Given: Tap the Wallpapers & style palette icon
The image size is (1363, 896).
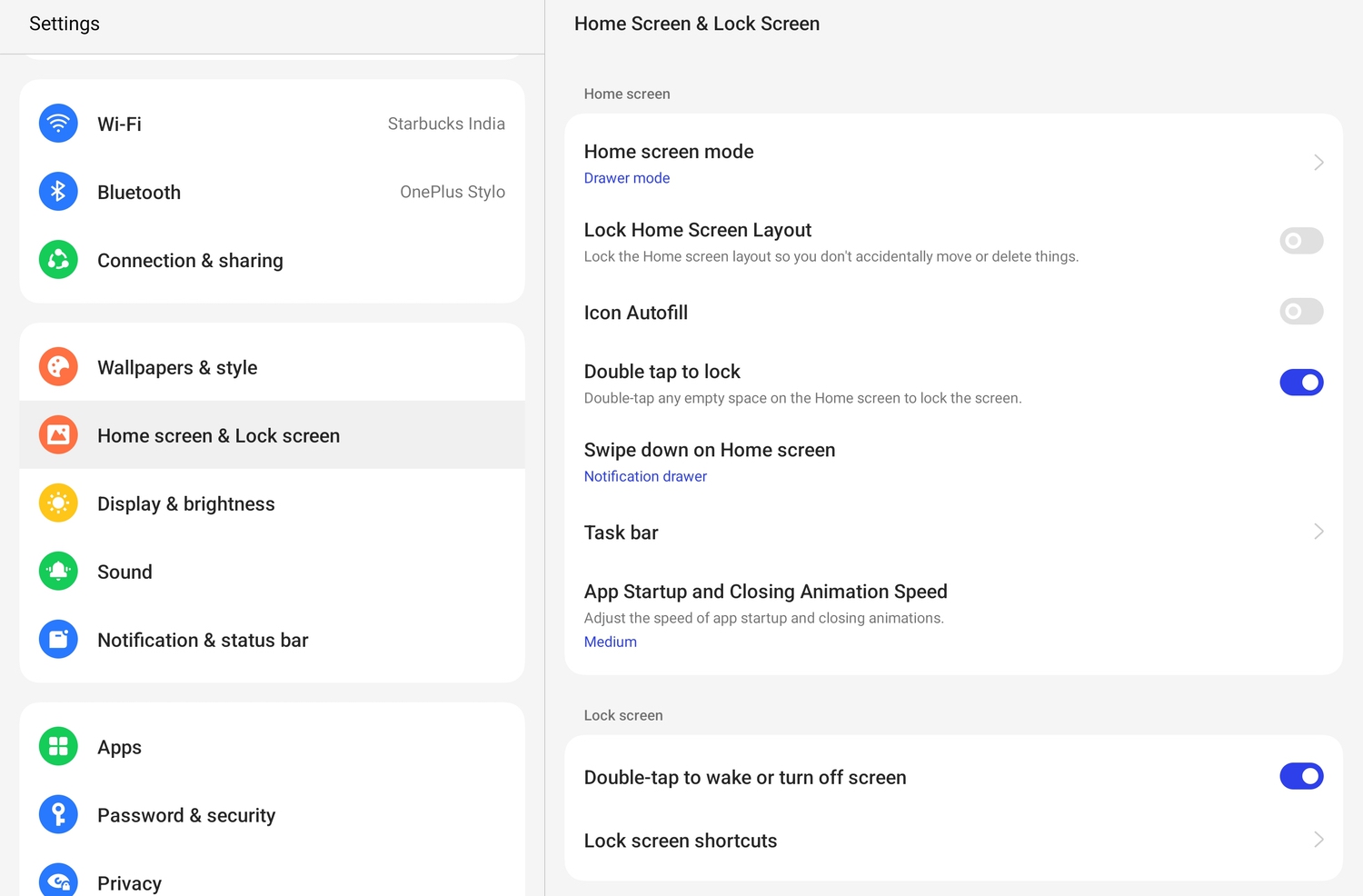Looking at the screenshot, I should click(58, 367).
